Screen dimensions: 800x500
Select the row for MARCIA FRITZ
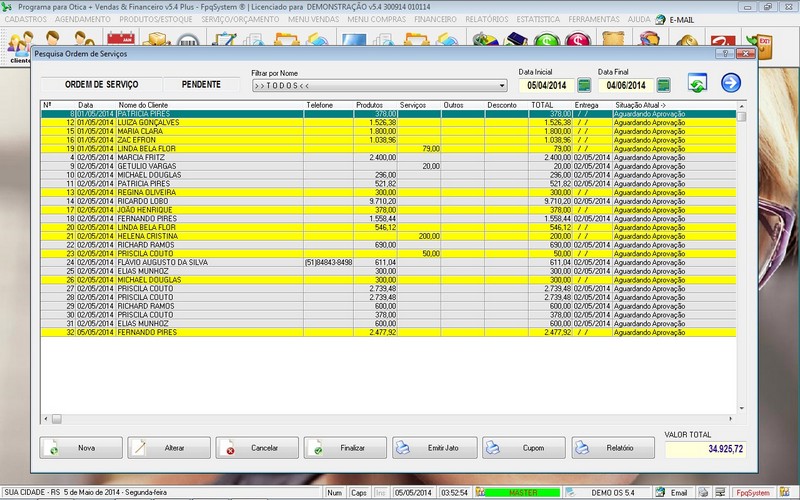[x=388, y=158]
